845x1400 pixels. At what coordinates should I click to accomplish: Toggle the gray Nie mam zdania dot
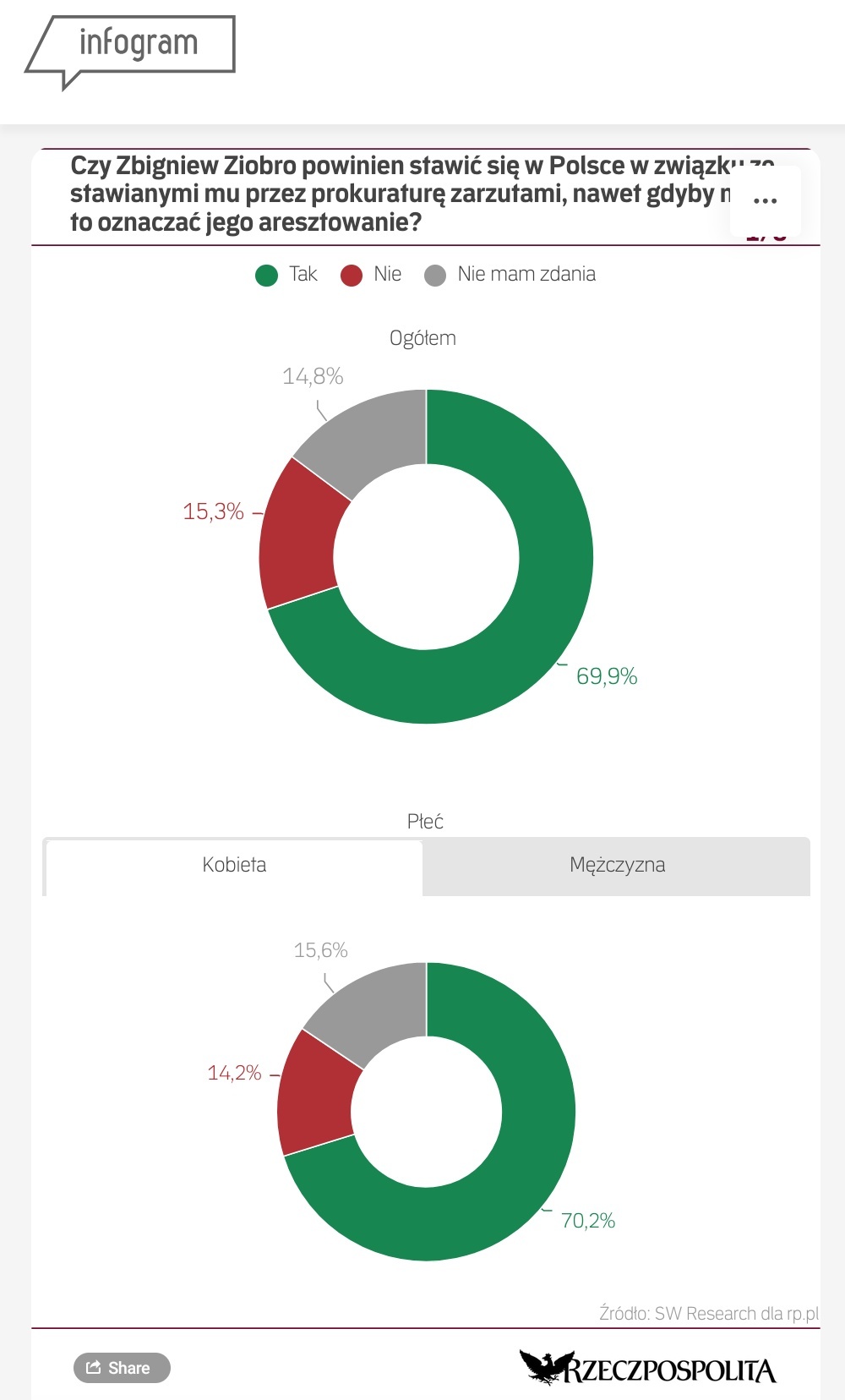(x=435, y=275)
